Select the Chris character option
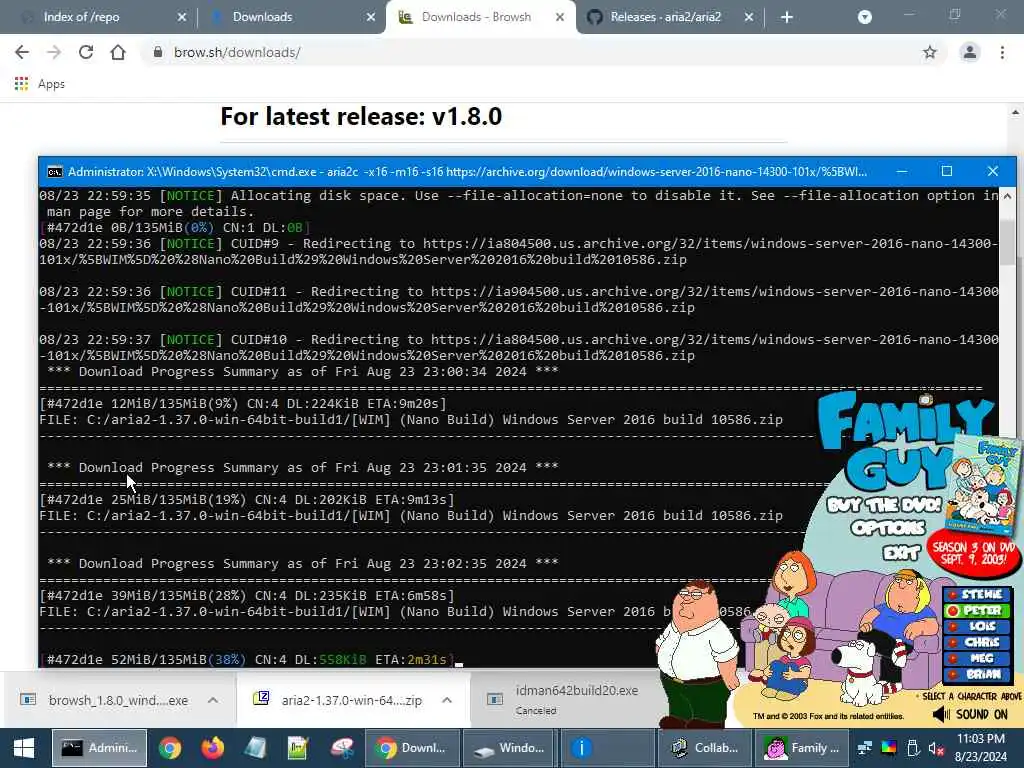 pos(977,643)
